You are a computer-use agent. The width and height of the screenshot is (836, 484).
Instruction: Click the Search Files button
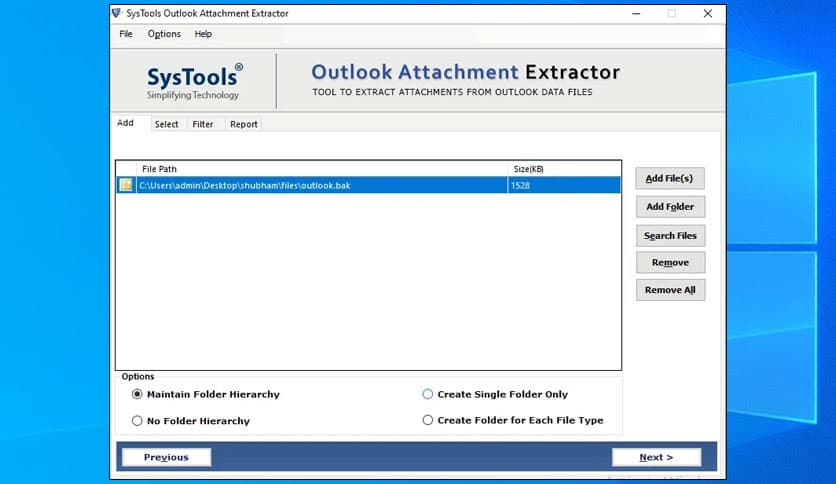pyautogui.click(x=670, y=236)
